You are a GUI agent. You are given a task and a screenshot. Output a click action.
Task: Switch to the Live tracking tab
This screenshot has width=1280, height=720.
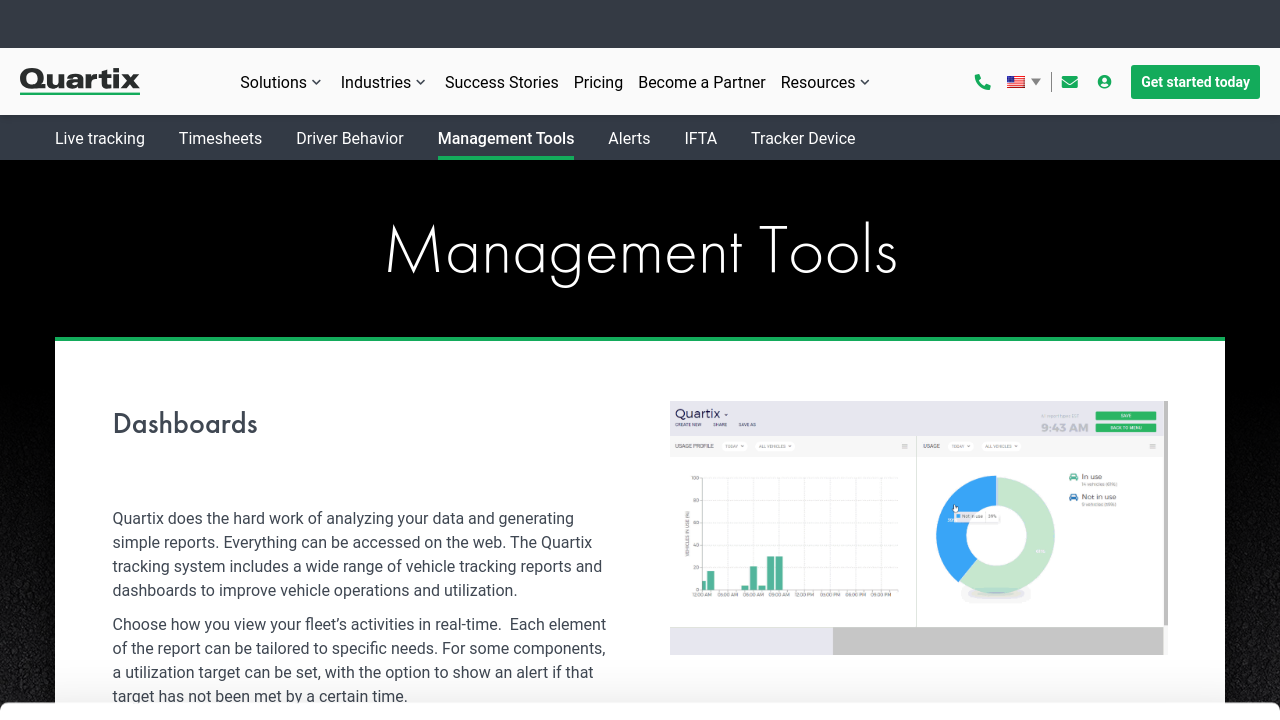click(x=100, y=138)
